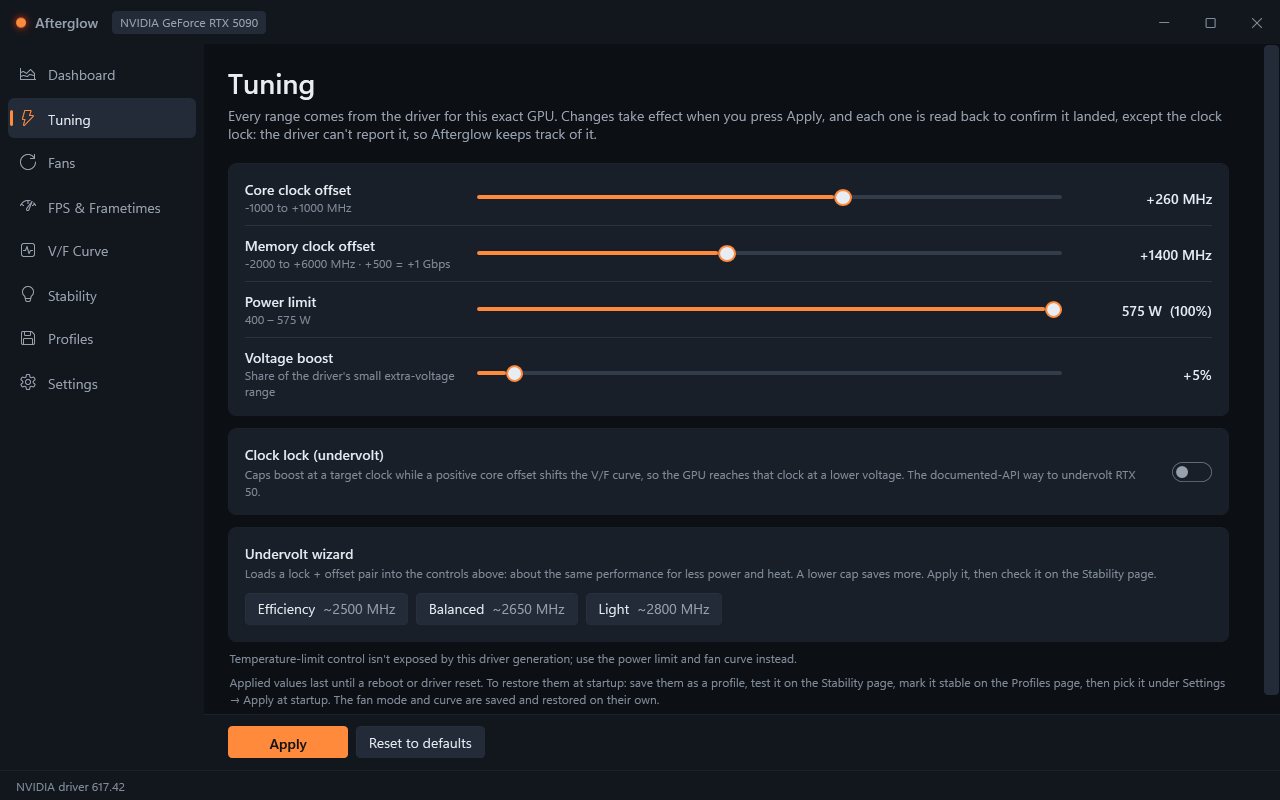Screen dimensions: 1280x800
Task: Open the Settings page label
Action: tap(73, 384)
